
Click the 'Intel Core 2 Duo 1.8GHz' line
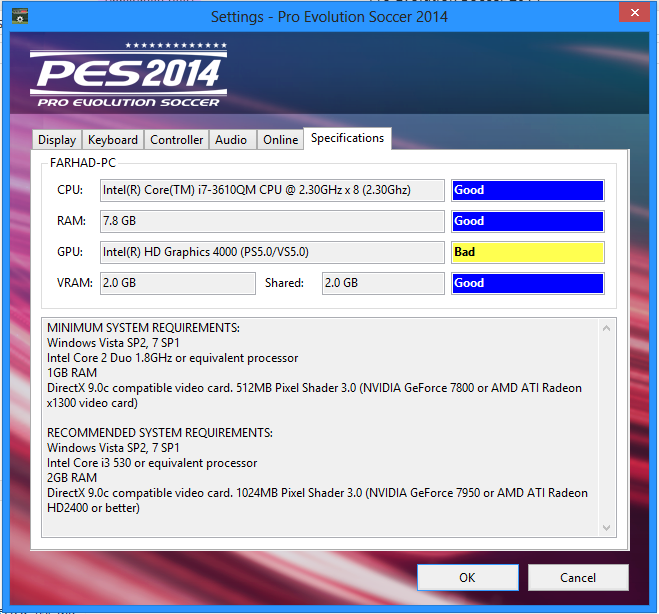[x=172, y=358]
